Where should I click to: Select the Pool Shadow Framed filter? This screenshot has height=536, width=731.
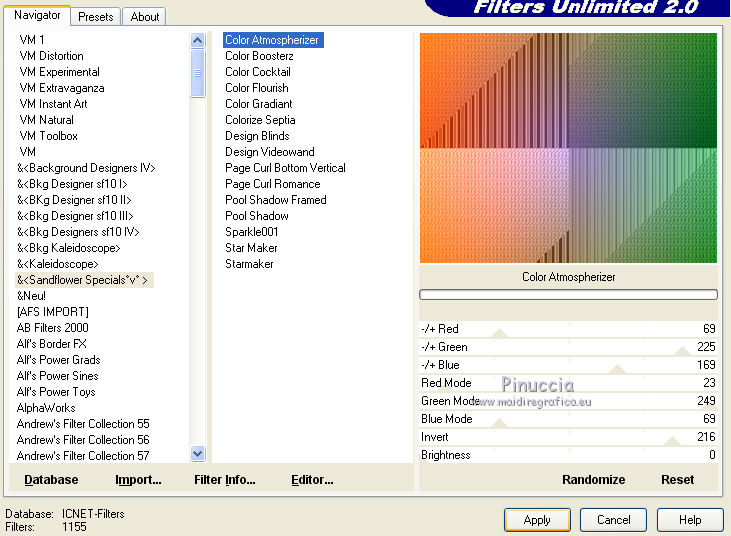tap(276, 199)
